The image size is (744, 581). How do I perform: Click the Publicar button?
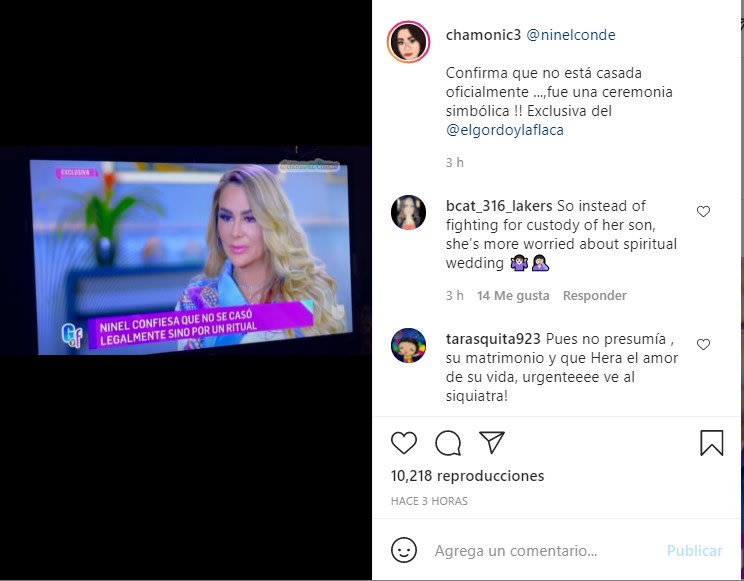(x=695, y=550)
